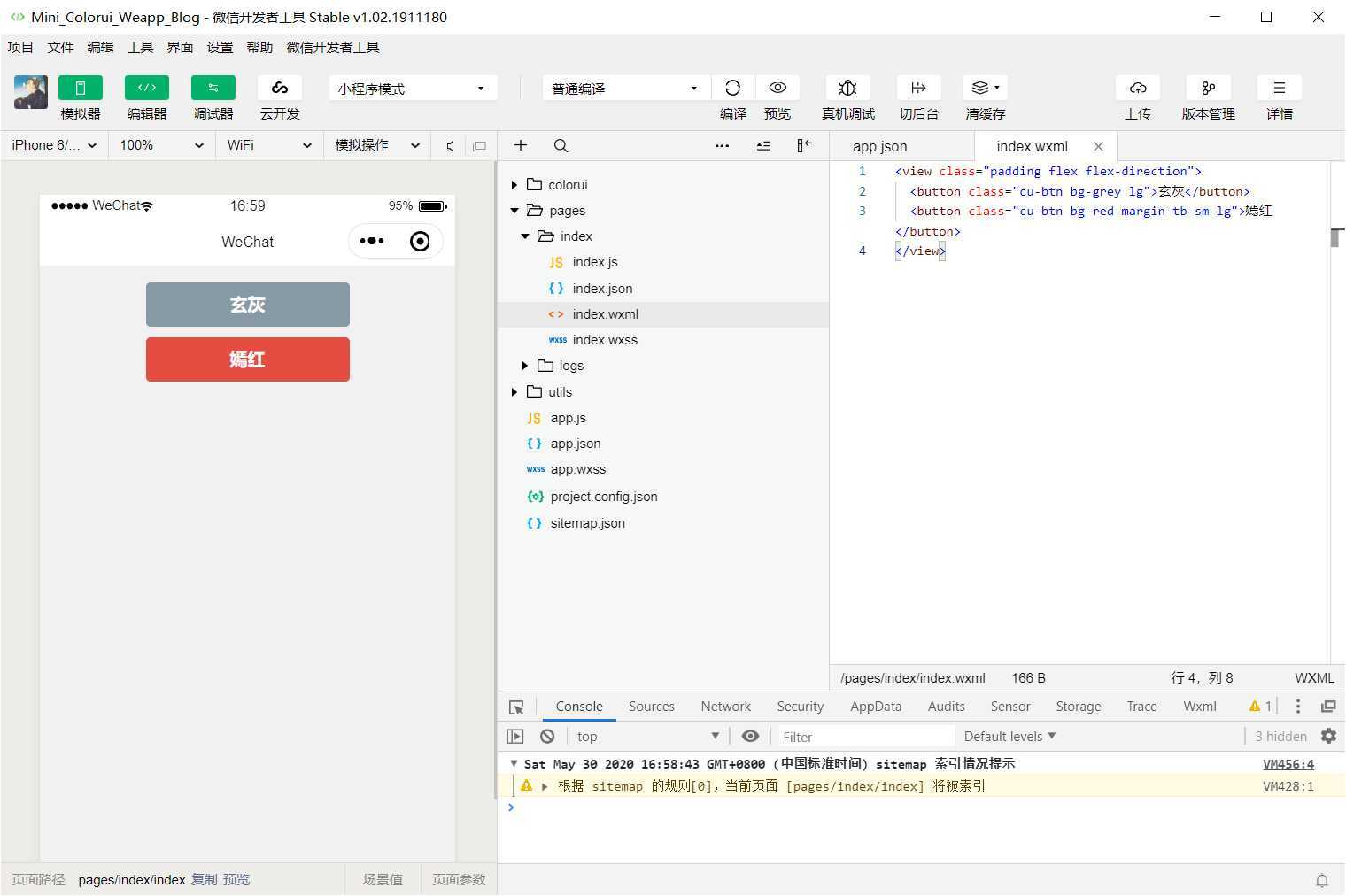The width and height of the screenshot is (1346, 896).
Task: Clear console with the ban icon
Action: click(547, 737)
